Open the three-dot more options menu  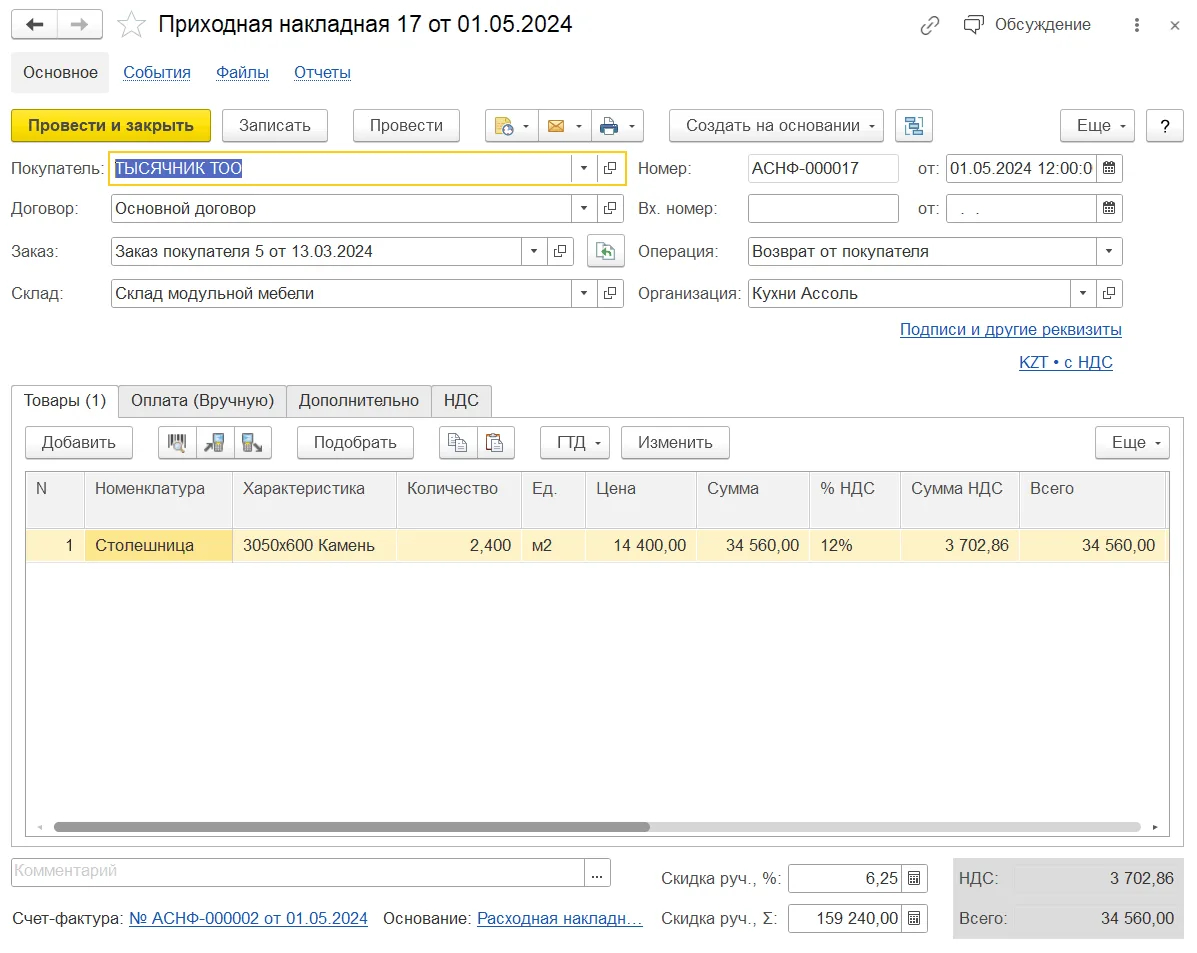(1136, 25)
